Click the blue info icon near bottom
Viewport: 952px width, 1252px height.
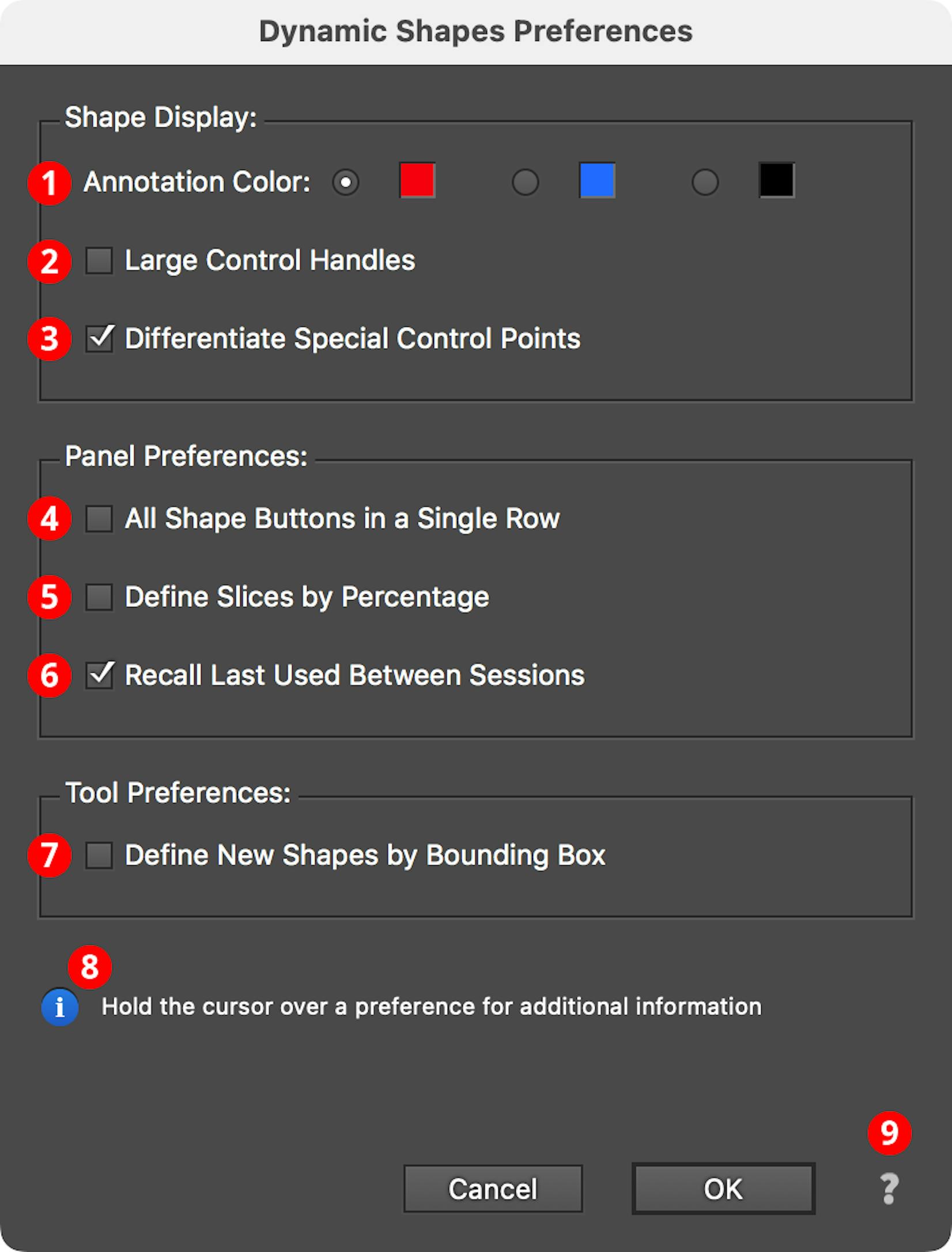click(x=59, y=1007)
